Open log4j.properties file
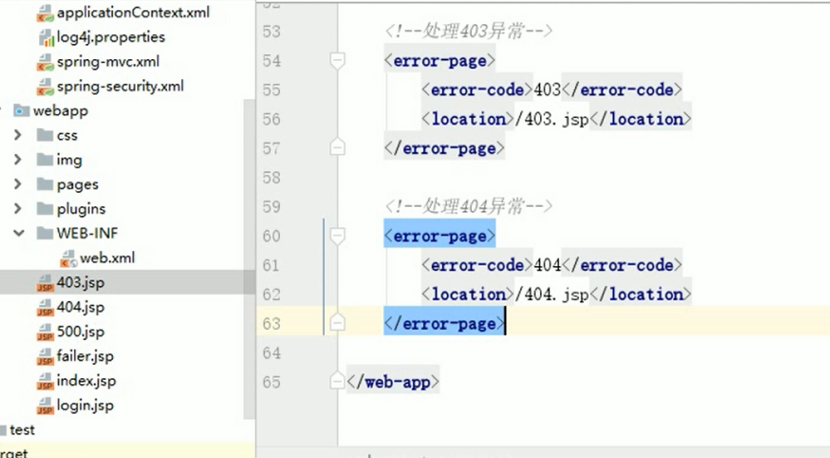The height and width of the screenshot is (458, 830). point(111,37)
